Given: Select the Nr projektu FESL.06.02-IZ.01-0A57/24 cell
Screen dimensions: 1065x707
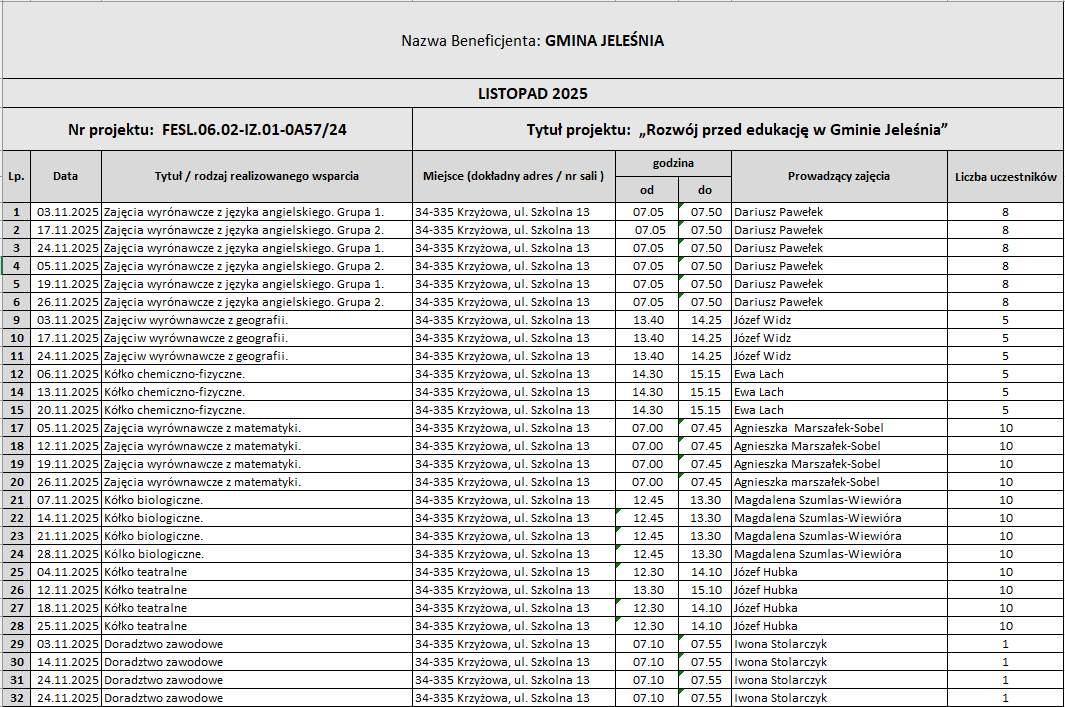Looking at the screenshot, I should pyautogui.click(x=207, y=130).
